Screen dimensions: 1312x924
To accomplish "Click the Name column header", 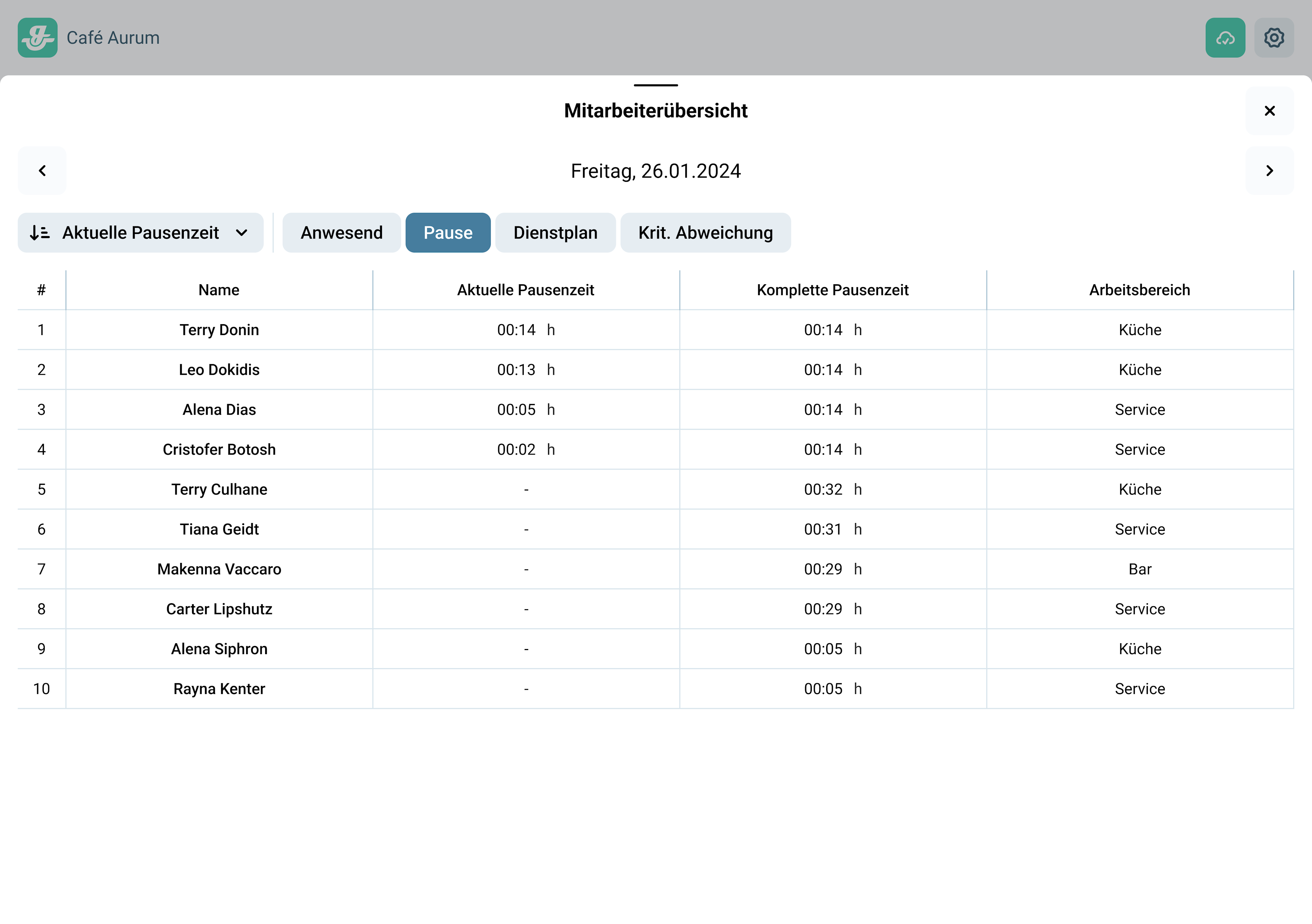I will coord(219,290).
